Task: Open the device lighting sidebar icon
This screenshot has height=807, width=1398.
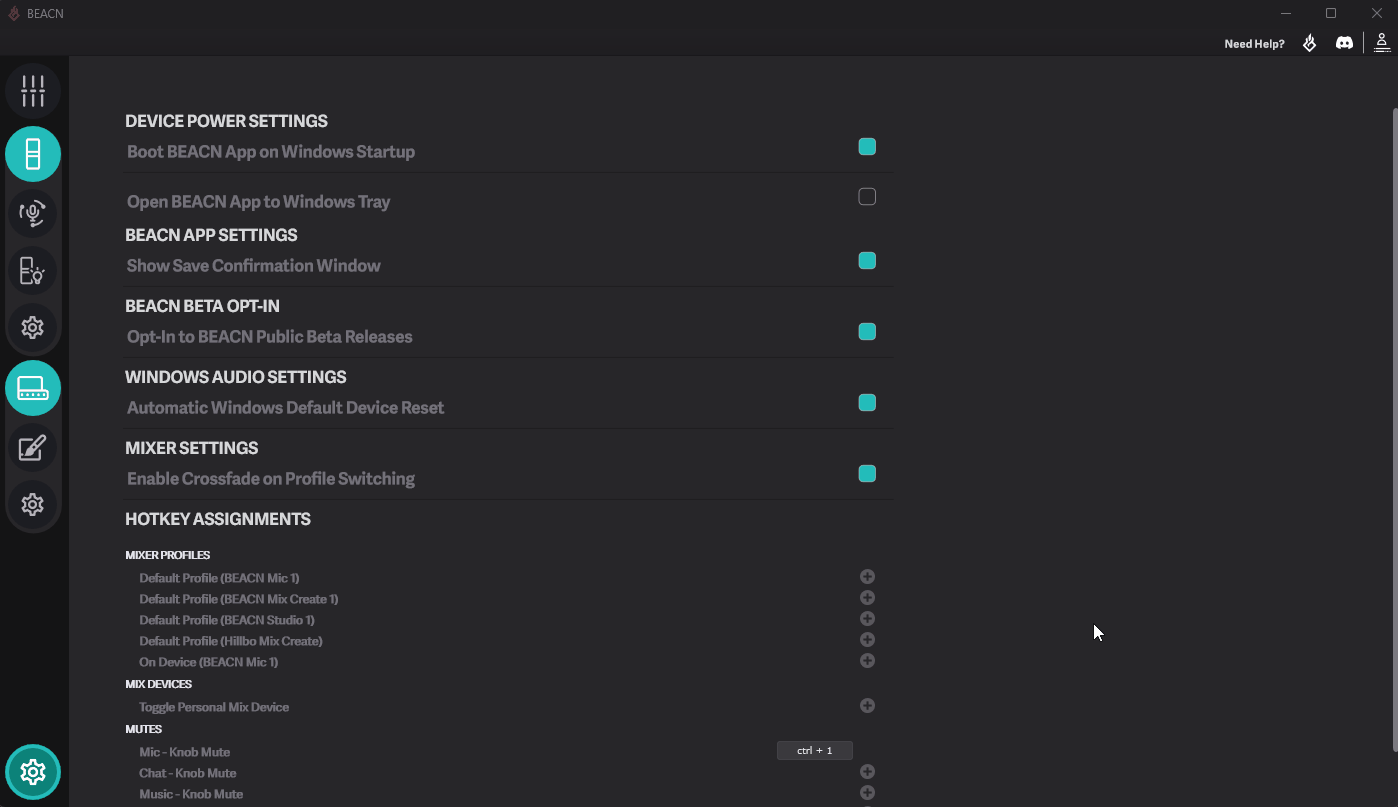Action: click(33, 271)
